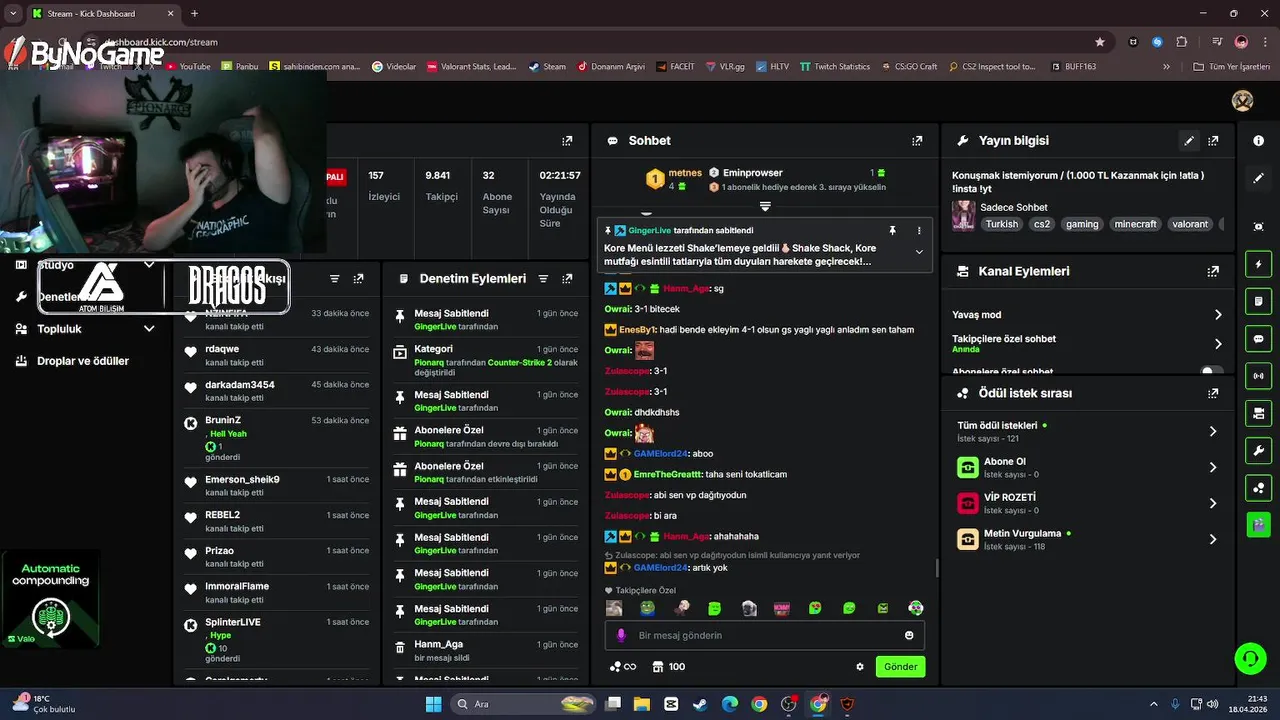Send the chat message with Gönder
Viewport: 1280px width, 720px height.
pos(900,667)
